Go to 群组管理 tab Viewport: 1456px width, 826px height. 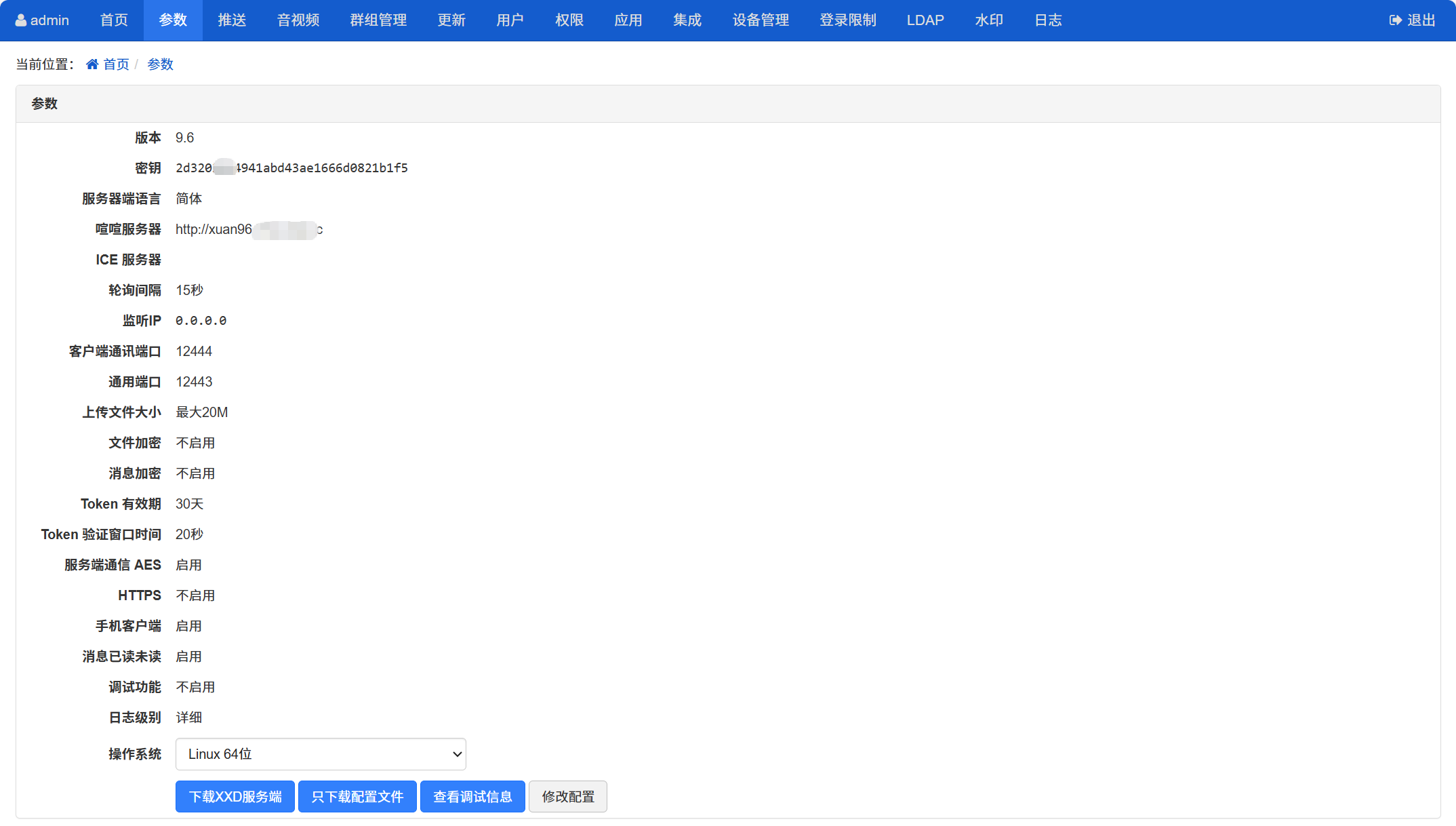(378, 20)
